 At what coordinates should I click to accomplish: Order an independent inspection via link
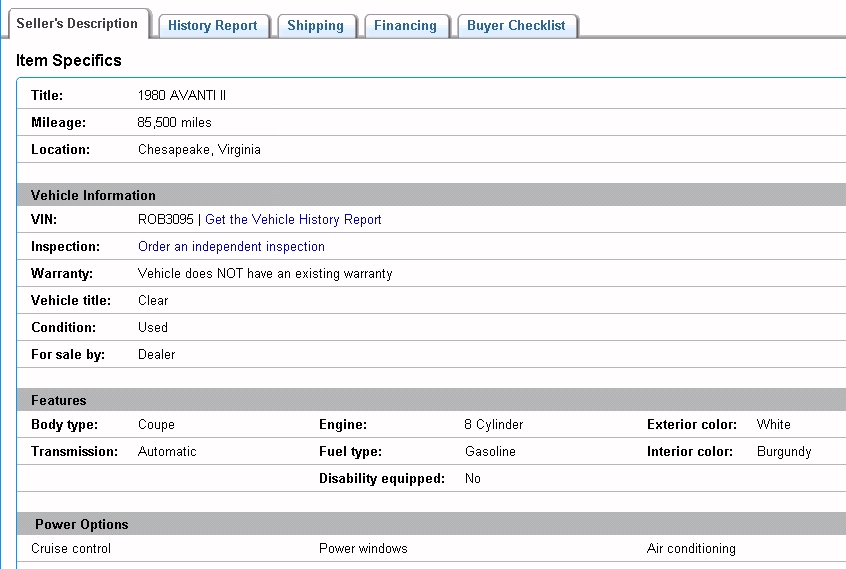(231, 246)
